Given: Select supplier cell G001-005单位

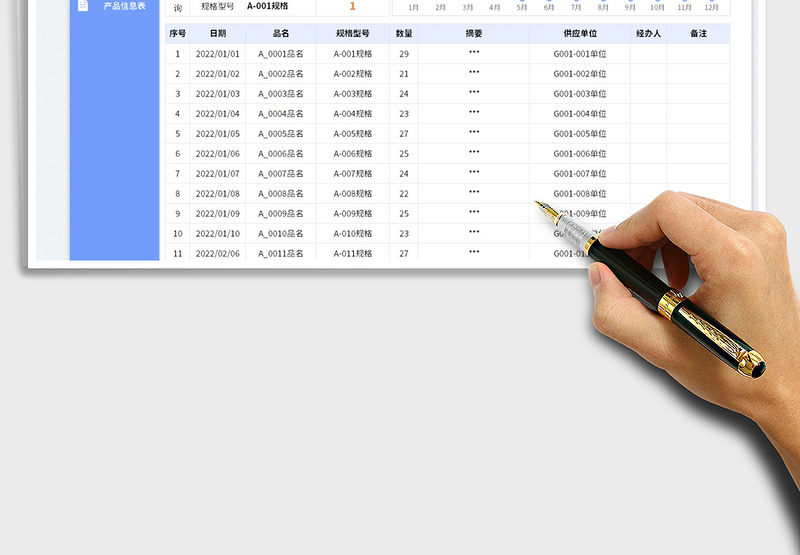Looking at the screenshot, I should [x=580, y=134].
